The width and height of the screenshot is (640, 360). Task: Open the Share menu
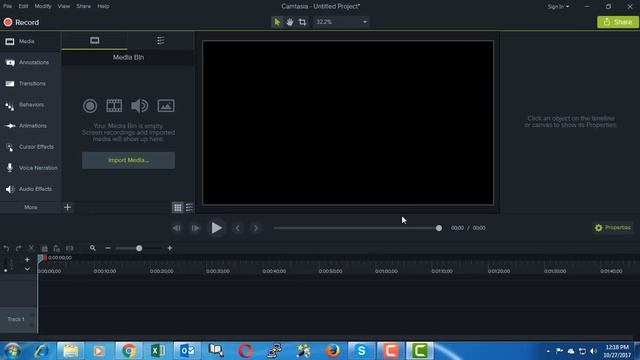tap(84, 6)
